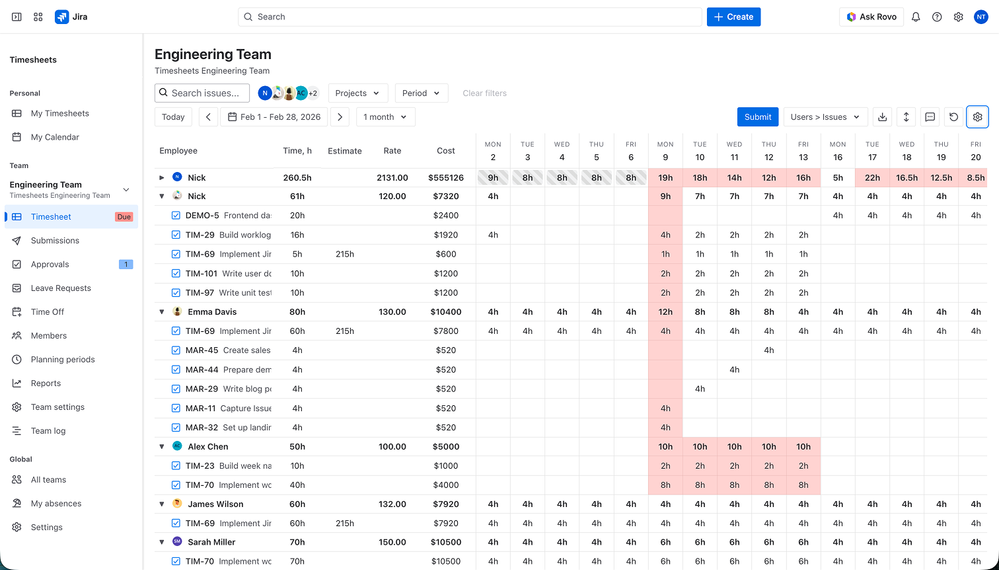Click the download export icon

[882, 117]
